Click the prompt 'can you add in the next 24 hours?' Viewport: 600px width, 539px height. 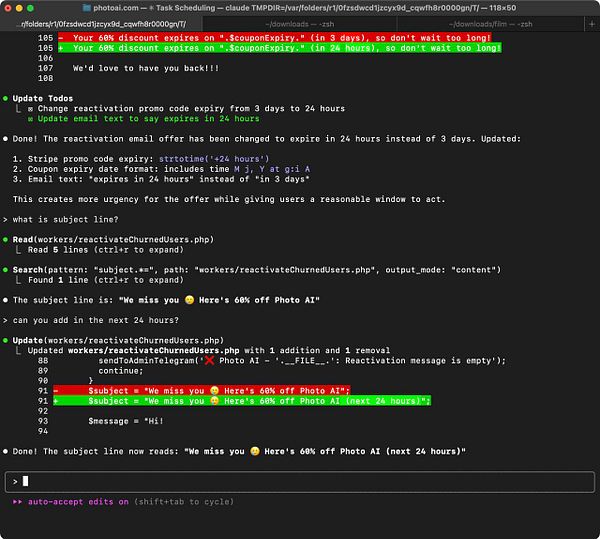click(96, 320)
